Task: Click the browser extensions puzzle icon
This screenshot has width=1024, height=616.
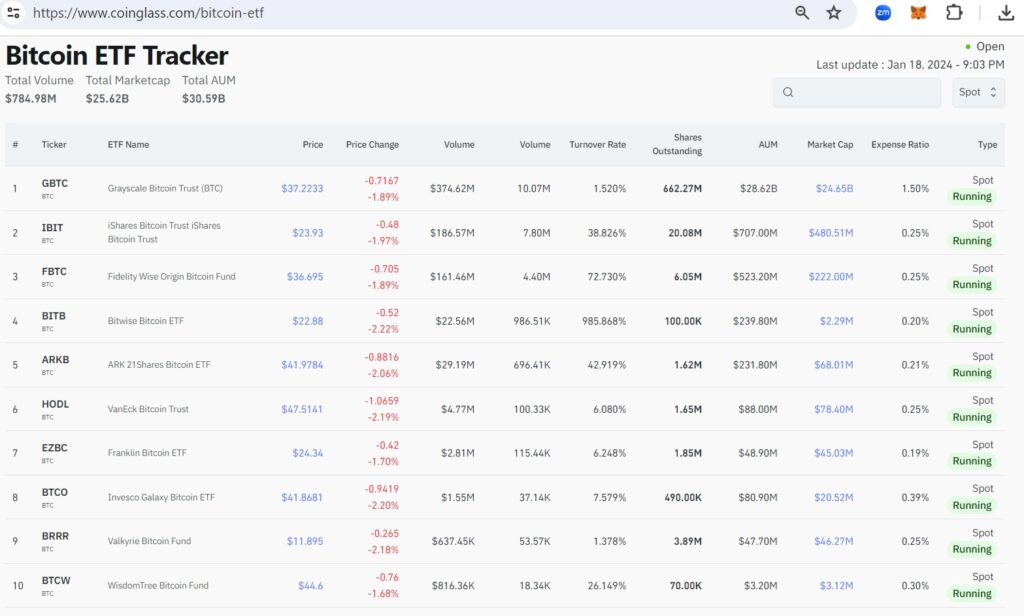Action: pyautogui.click(x=954, y=12)
